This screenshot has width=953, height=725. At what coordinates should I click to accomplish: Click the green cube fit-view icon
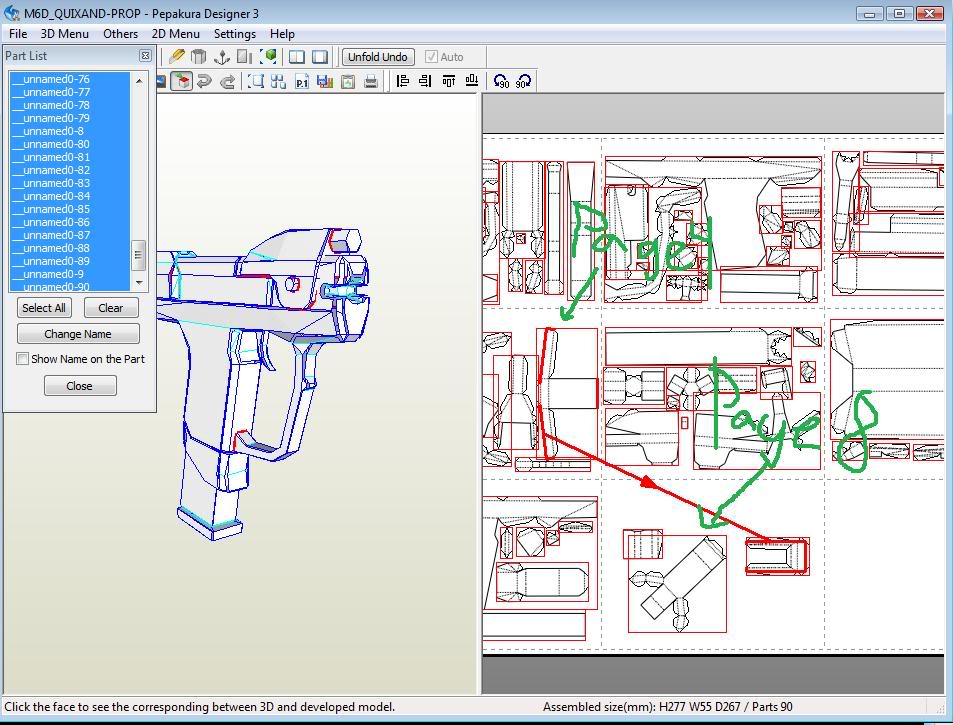coord(269,57)
